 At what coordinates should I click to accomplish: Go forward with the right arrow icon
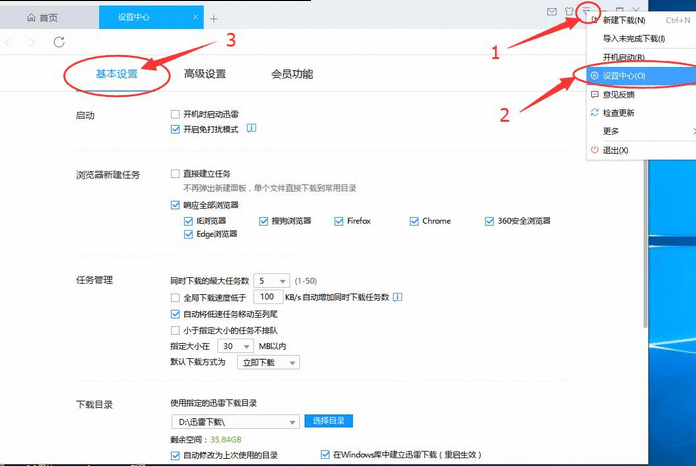click(32, 42)
